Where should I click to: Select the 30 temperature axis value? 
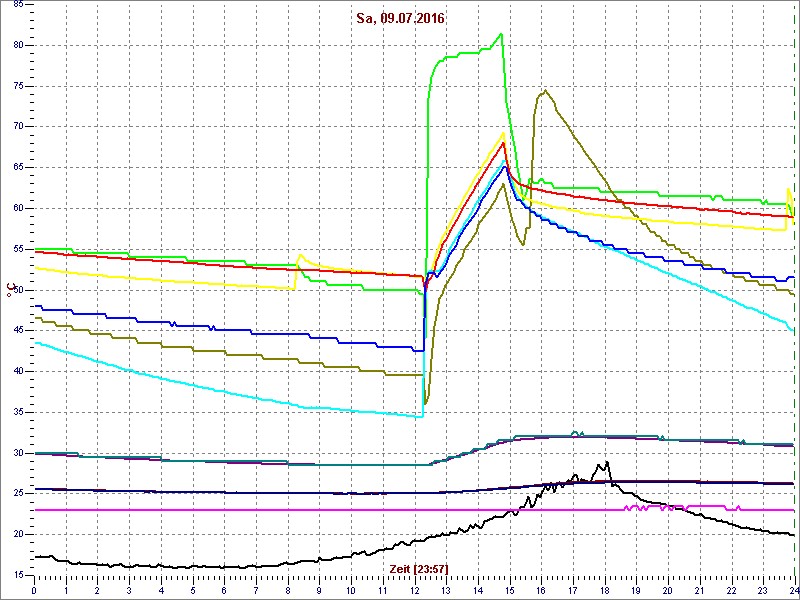pyautogui.click(x=17, y=453)
